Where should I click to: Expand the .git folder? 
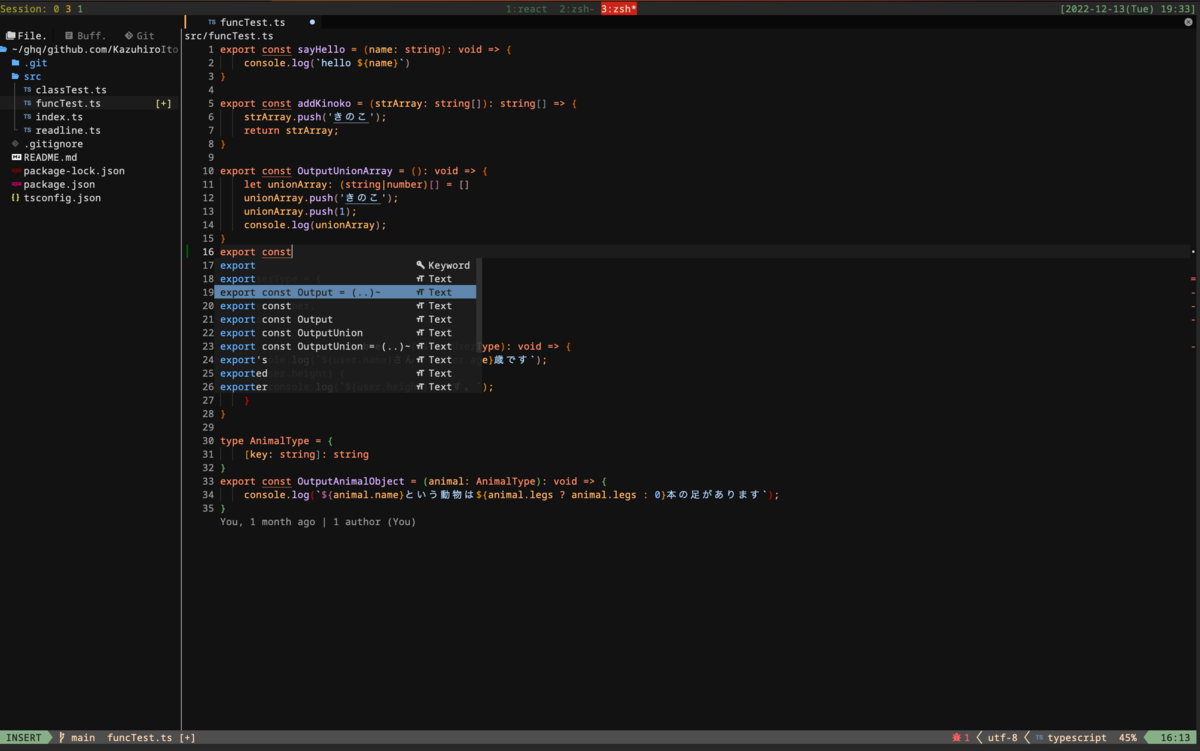click(x=36, y=63)
